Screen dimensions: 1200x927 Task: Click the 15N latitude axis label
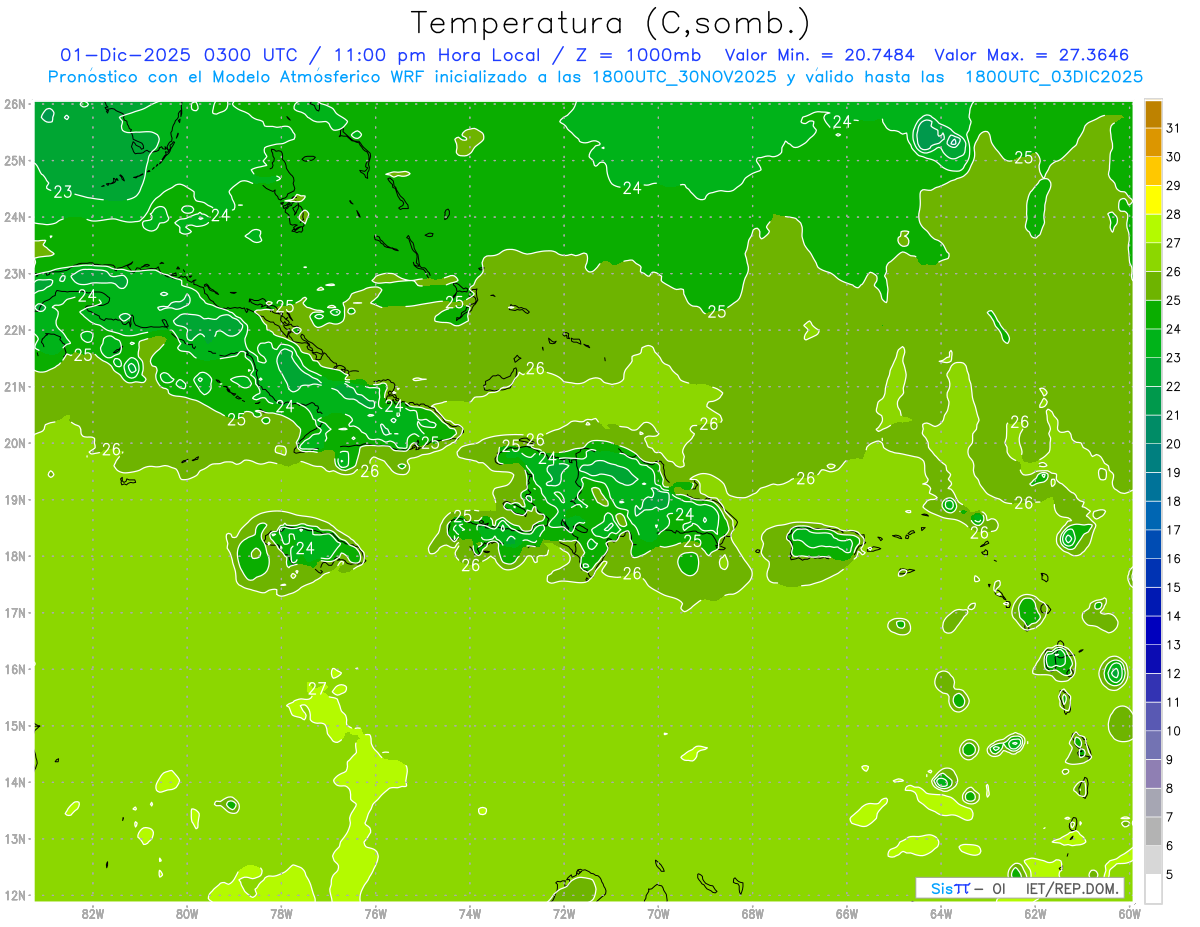pos(14,725)
